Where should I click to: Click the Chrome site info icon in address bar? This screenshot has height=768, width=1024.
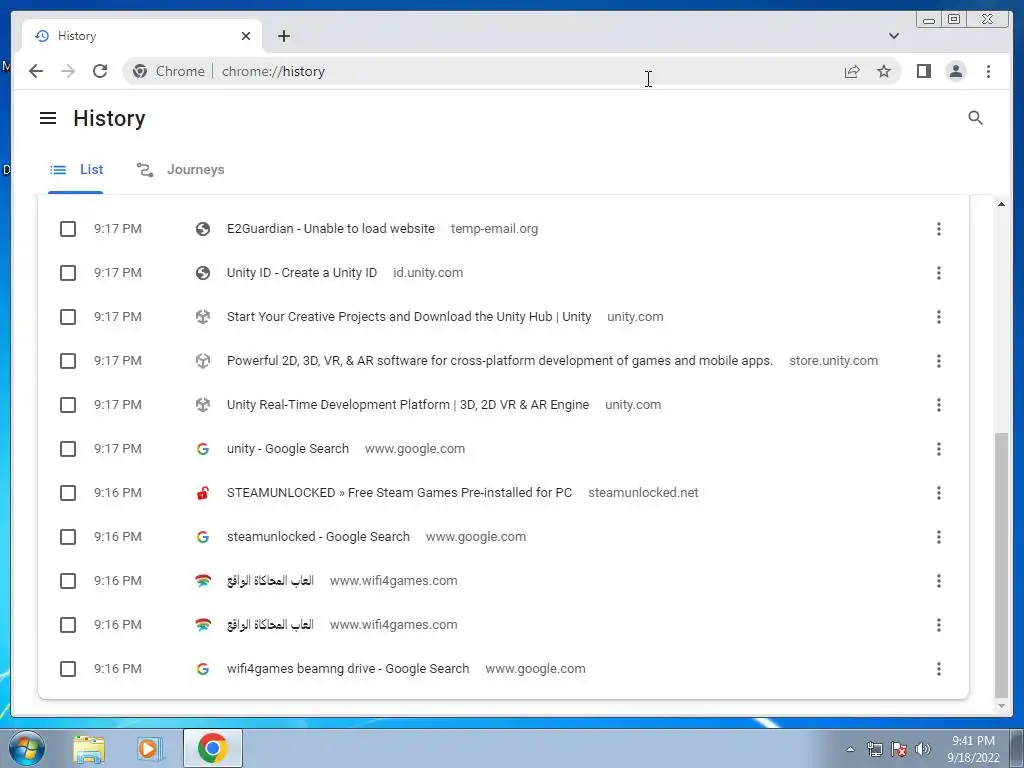tap(139, 71)
